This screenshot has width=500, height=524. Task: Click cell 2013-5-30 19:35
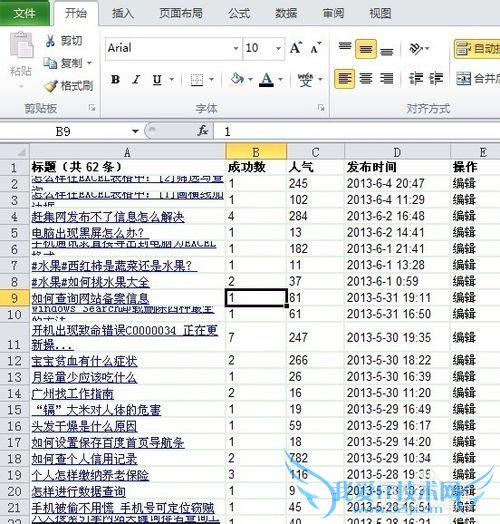click(x=397, y=337)
